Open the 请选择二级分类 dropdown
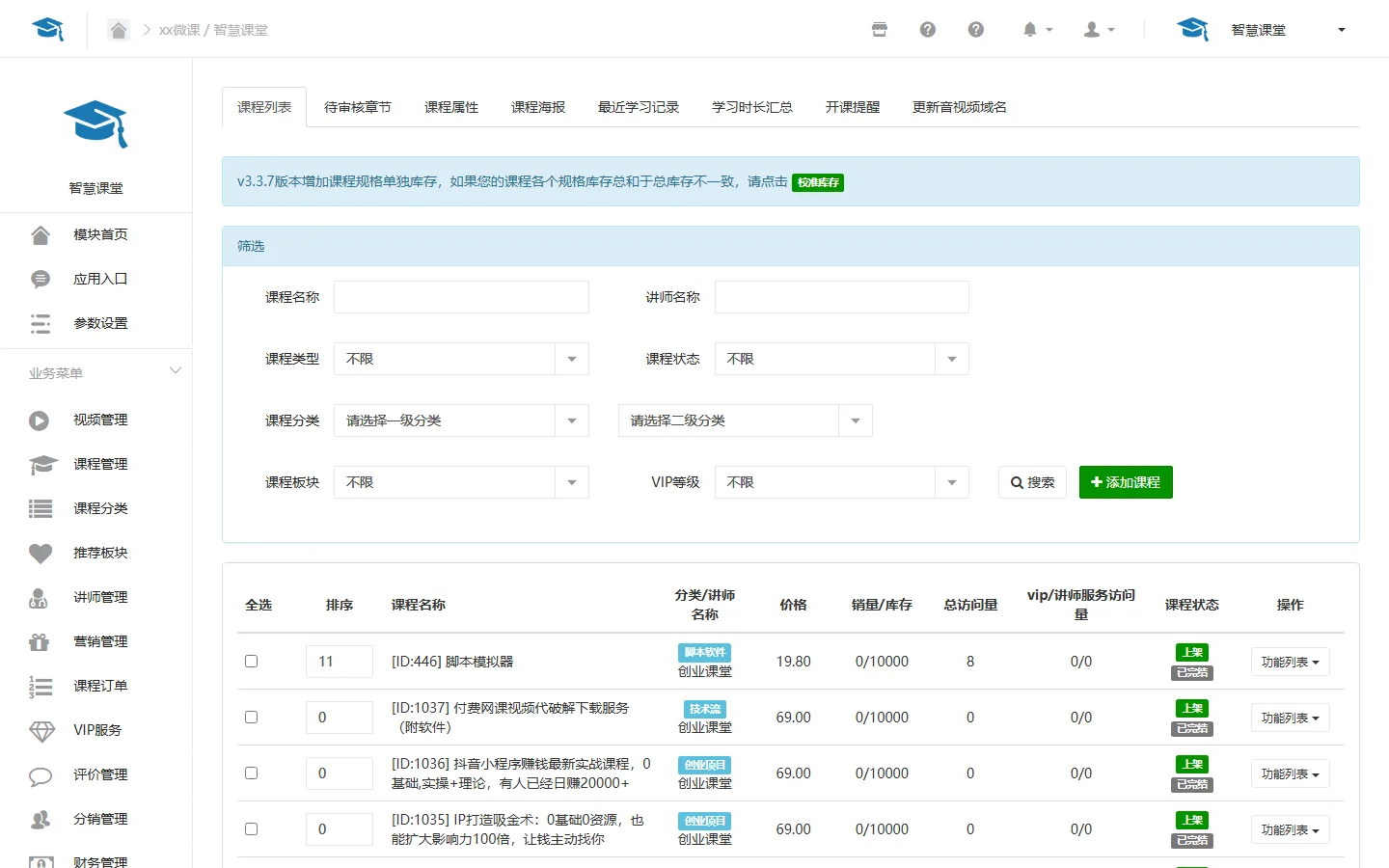The image size is (1389, 868). point(745,420)
